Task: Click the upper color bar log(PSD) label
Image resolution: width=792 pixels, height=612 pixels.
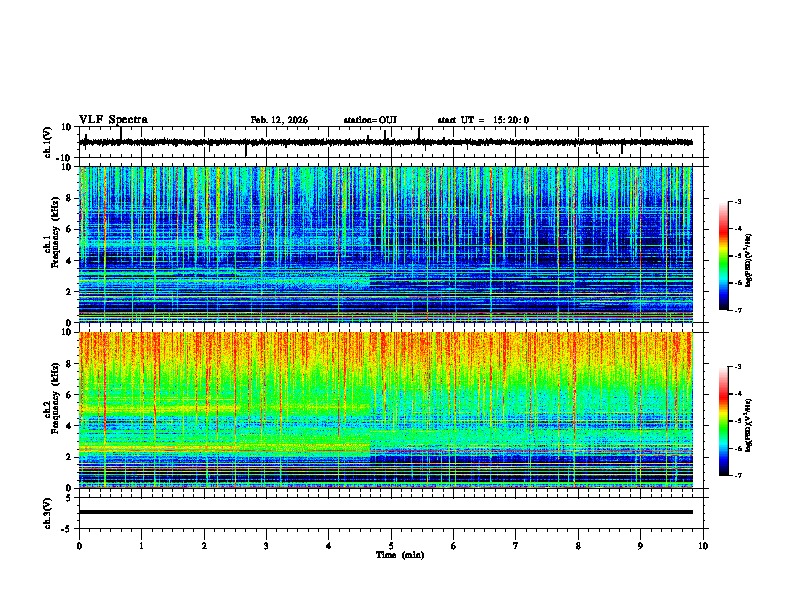Action: 749,260
